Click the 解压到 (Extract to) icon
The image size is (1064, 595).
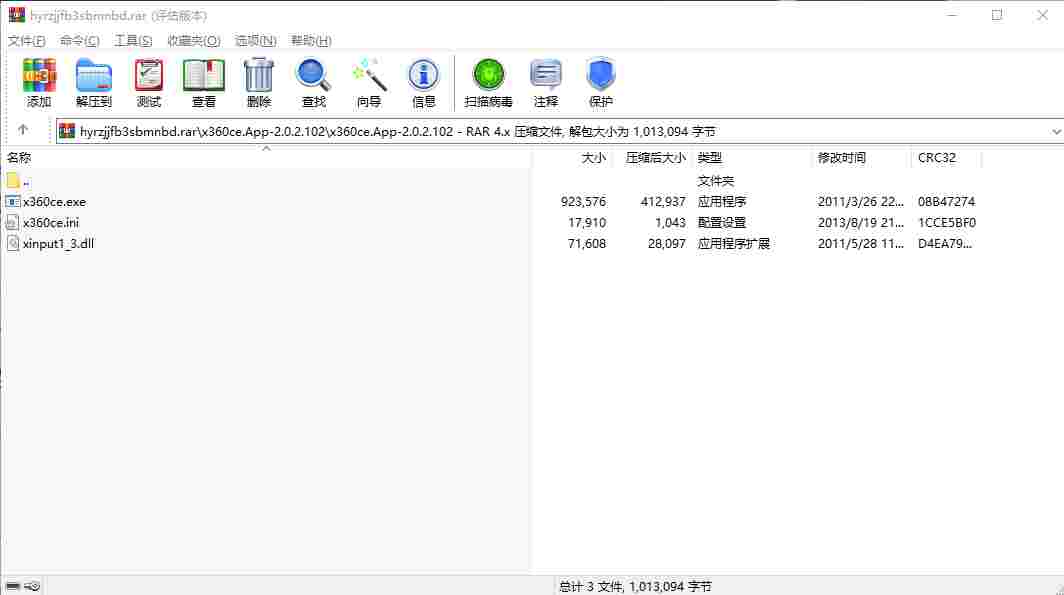tap(94, 75)
